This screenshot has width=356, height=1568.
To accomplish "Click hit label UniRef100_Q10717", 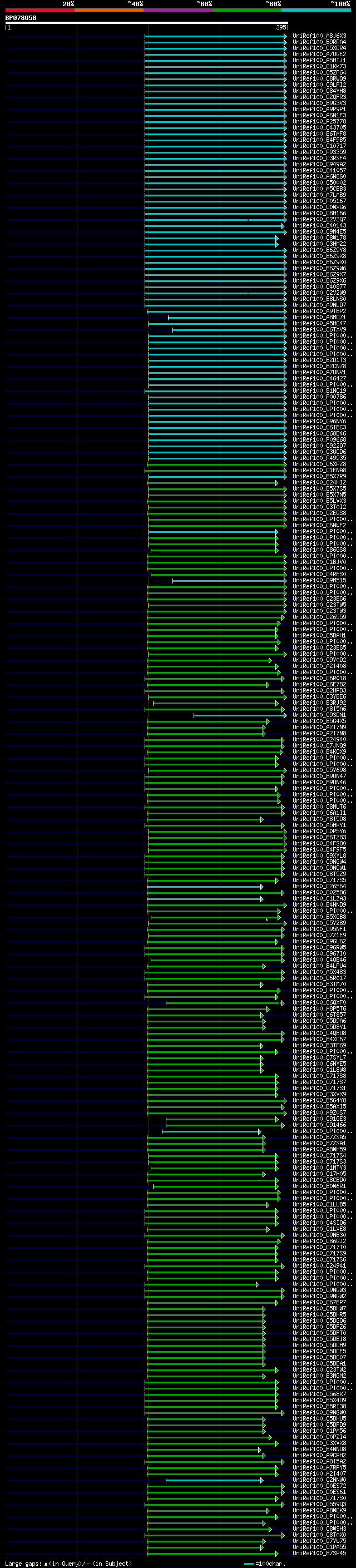I will 319,146.
